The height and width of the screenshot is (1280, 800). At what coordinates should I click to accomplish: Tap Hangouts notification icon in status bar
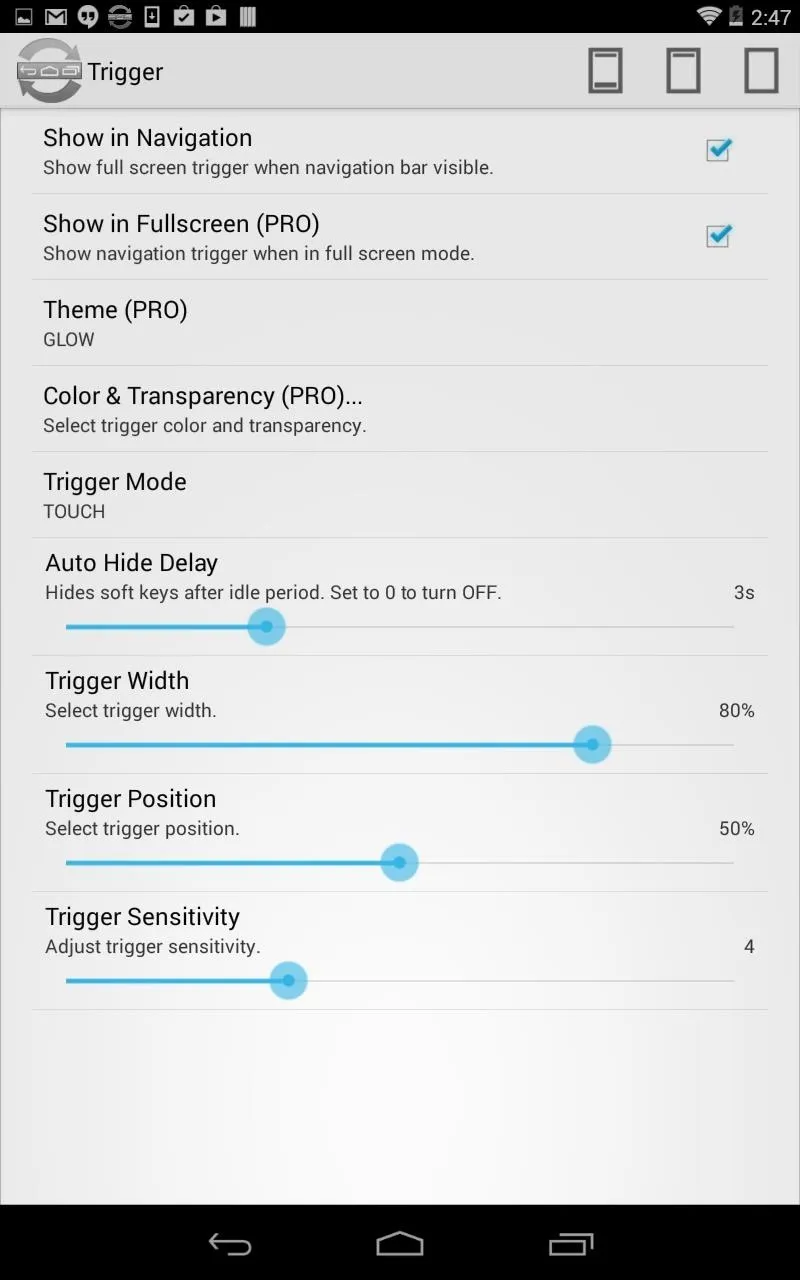point(88,16)
